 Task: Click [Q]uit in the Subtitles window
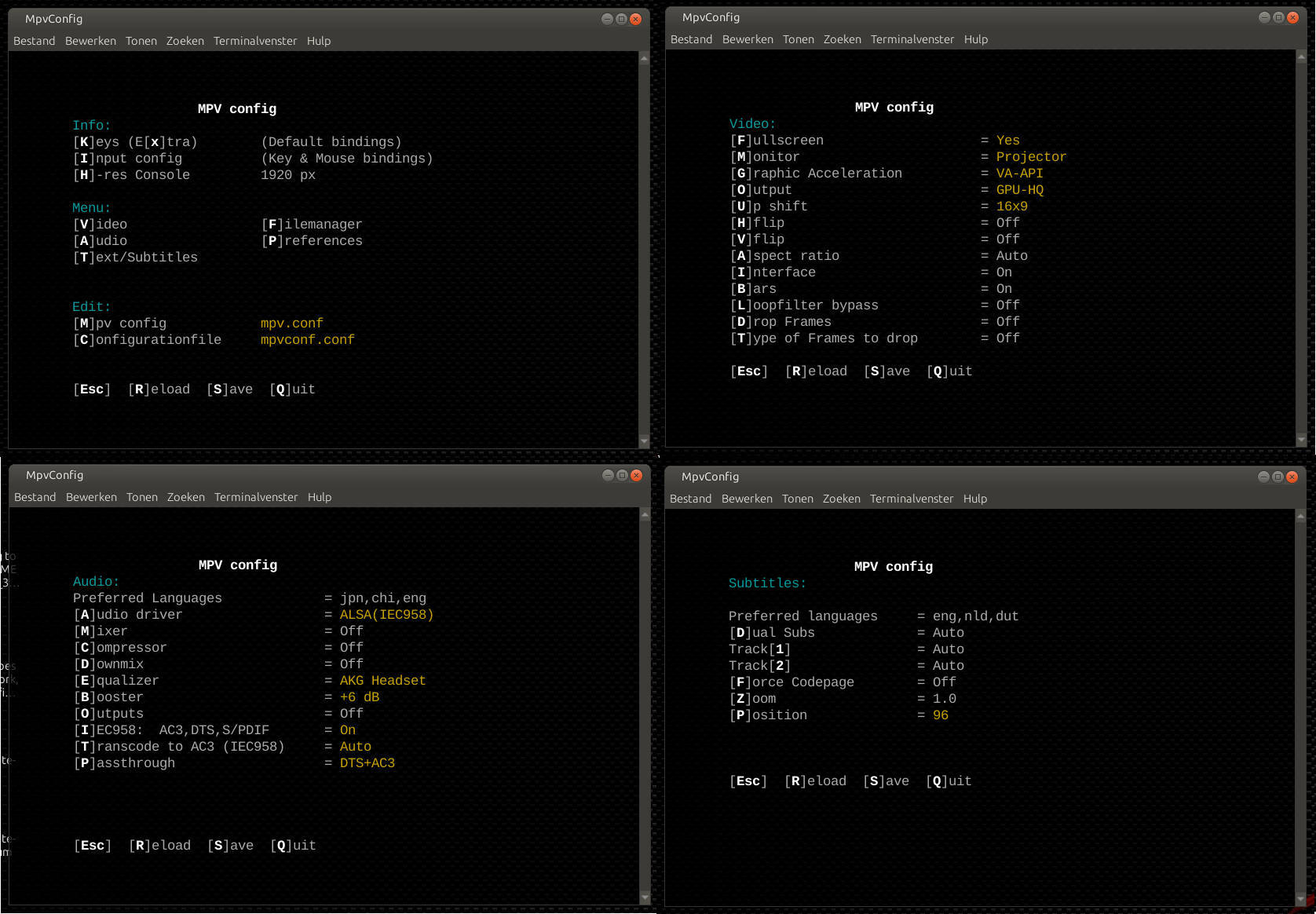[949, 781]
